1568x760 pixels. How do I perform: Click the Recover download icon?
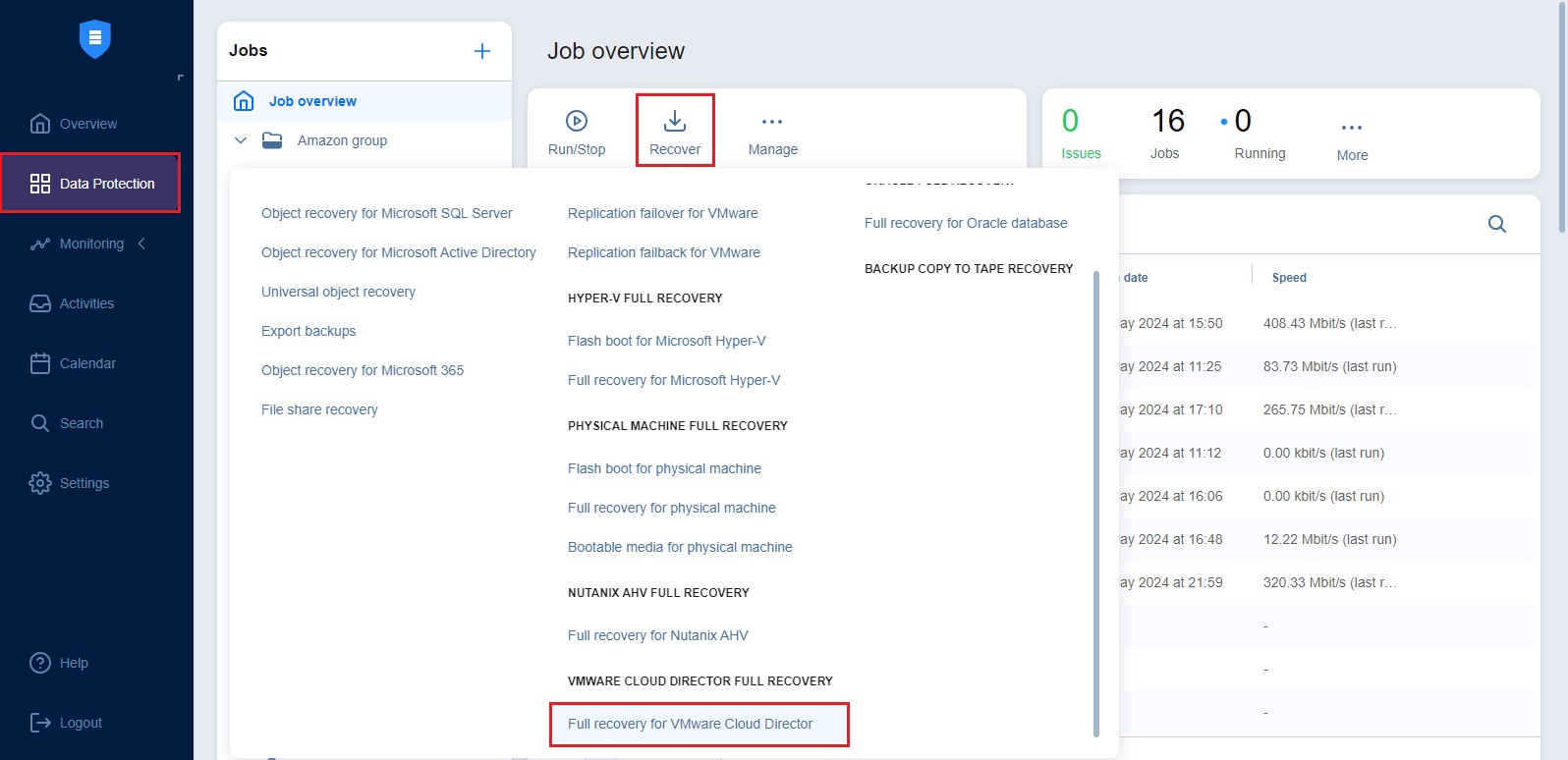(x=675, y=121)
